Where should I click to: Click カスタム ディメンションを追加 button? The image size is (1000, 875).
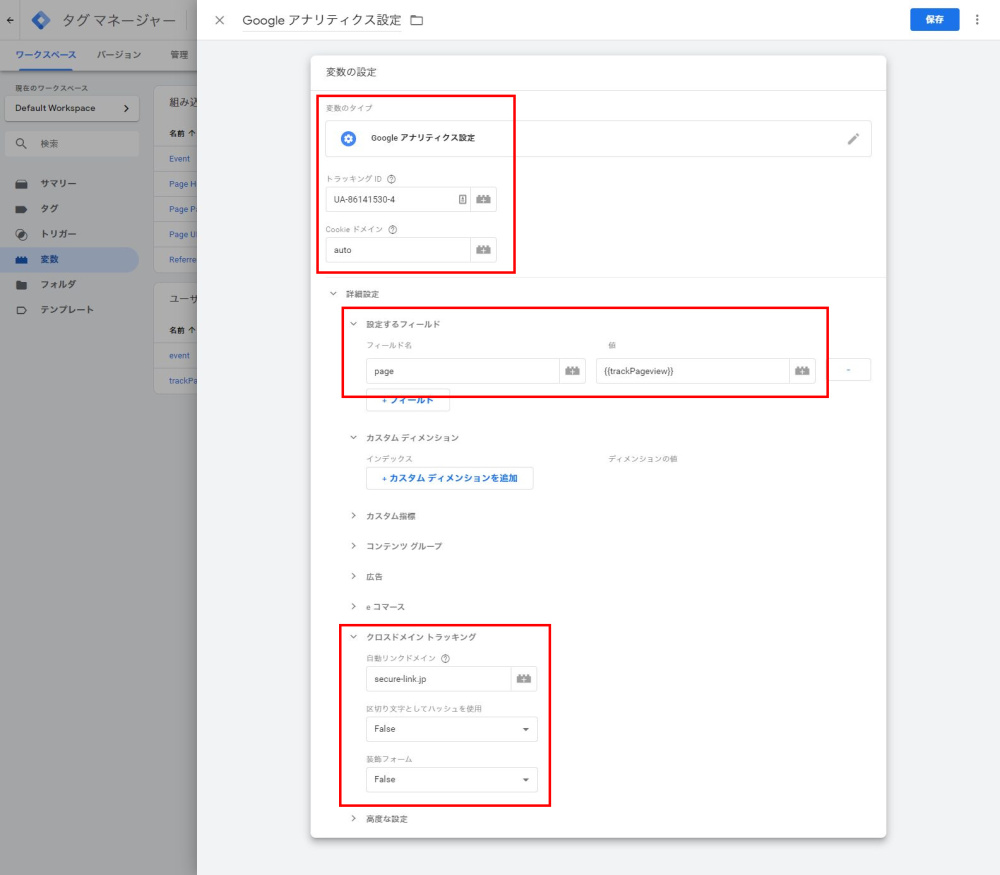coord(449,478)
